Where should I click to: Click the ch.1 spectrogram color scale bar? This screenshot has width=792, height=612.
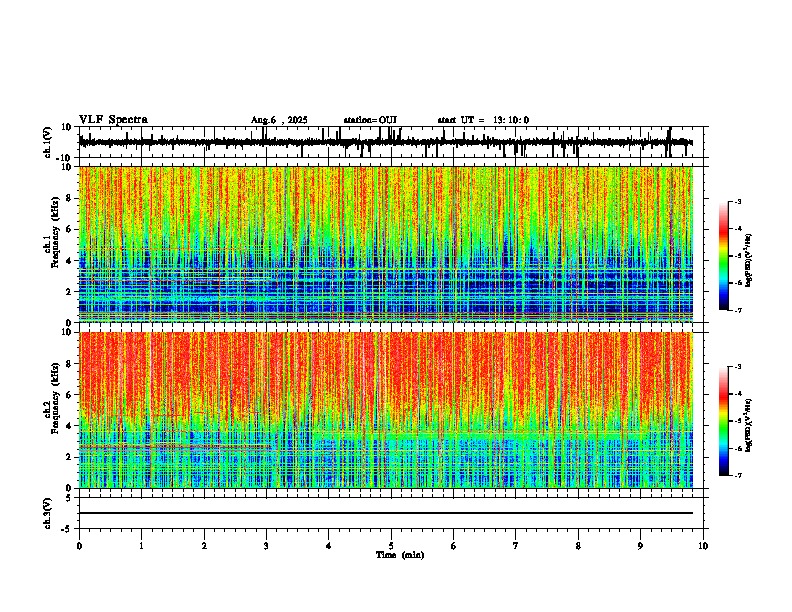(724, 256)
